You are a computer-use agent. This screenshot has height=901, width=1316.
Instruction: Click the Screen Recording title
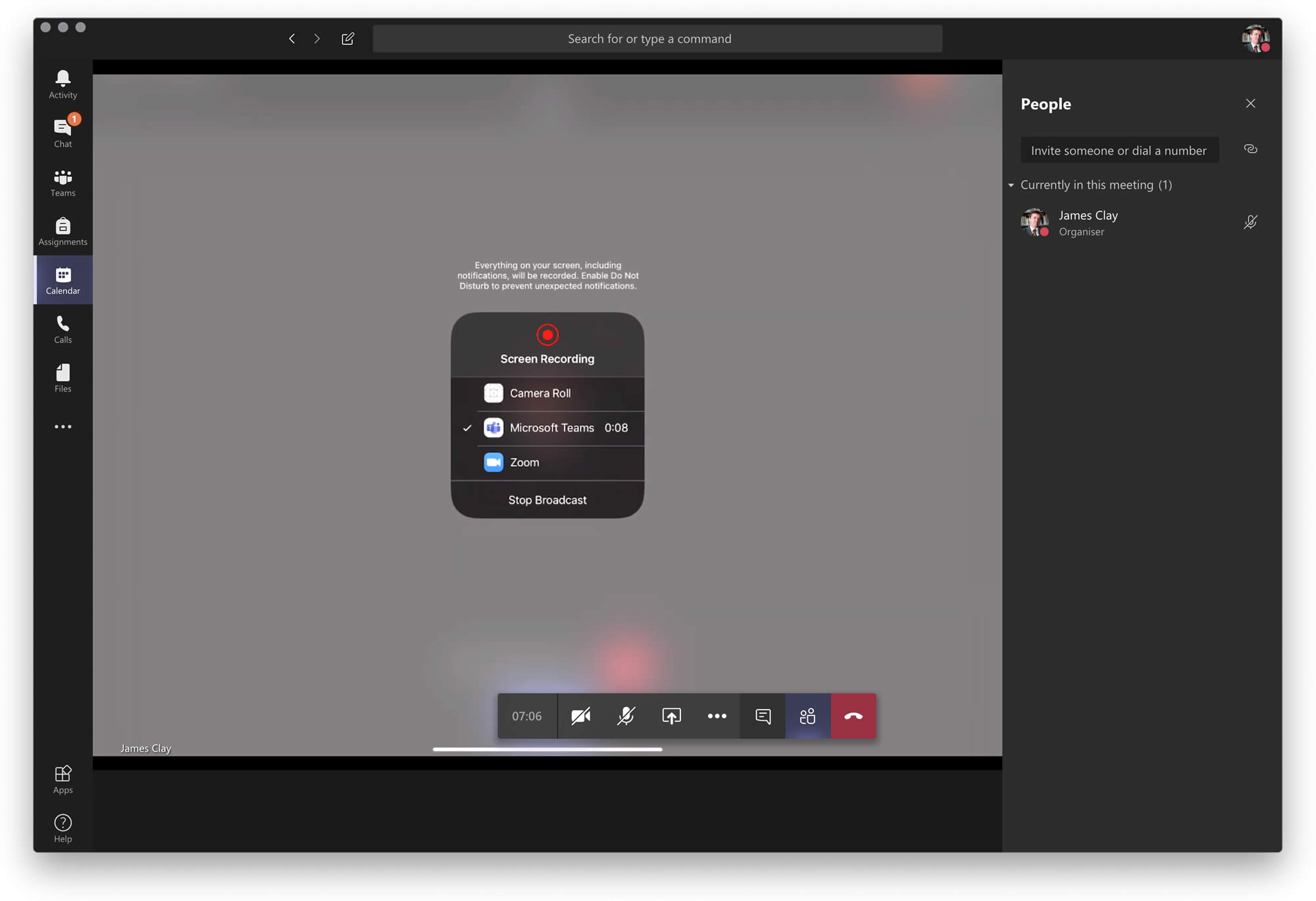[x=547, y=359]
